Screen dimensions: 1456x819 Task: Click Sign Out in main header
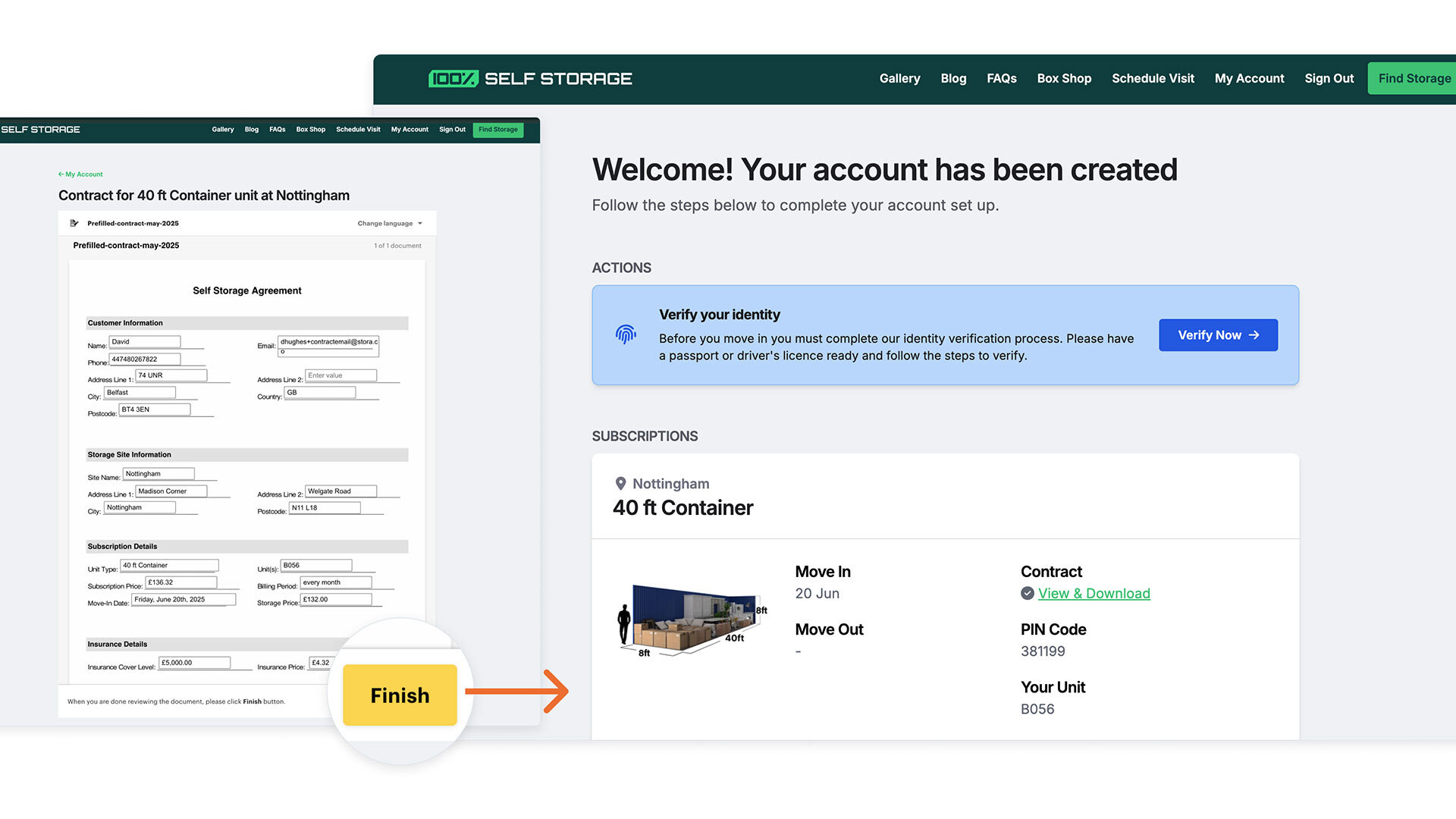(1329, 79)
